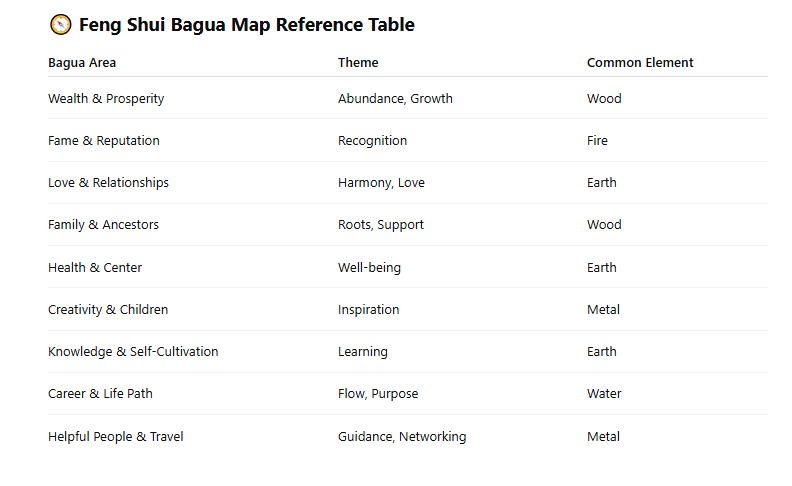Select the Common Element column header
The width and height of the screenshot is (792, 486).
click(x=640, y=63)
